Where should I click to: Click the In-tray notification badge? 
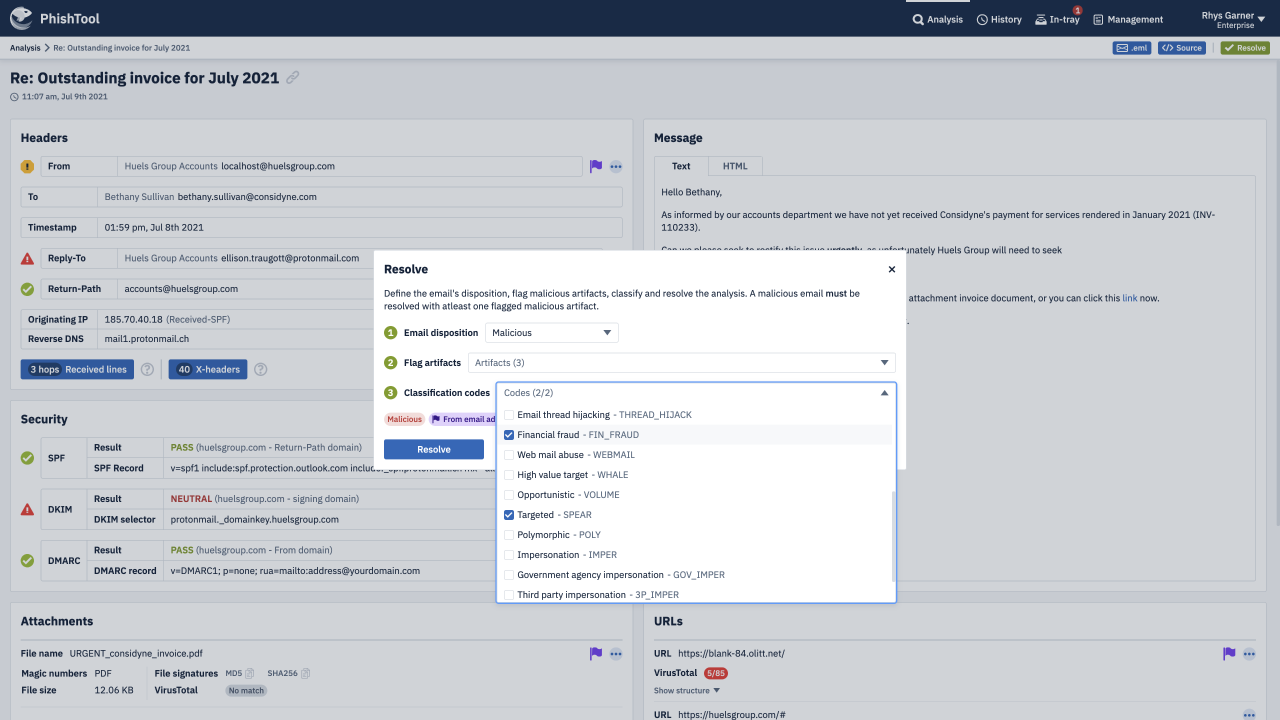(1077, 10)
